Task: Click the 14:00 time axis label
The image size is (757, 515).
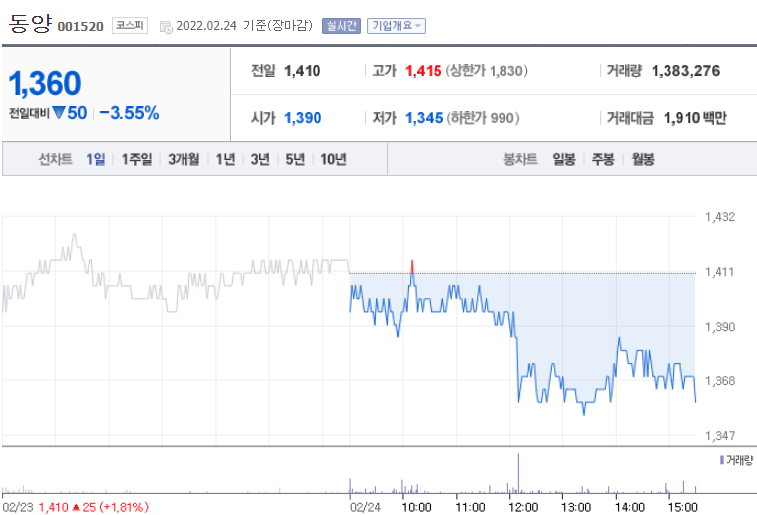Action: (x=630, y=507)
